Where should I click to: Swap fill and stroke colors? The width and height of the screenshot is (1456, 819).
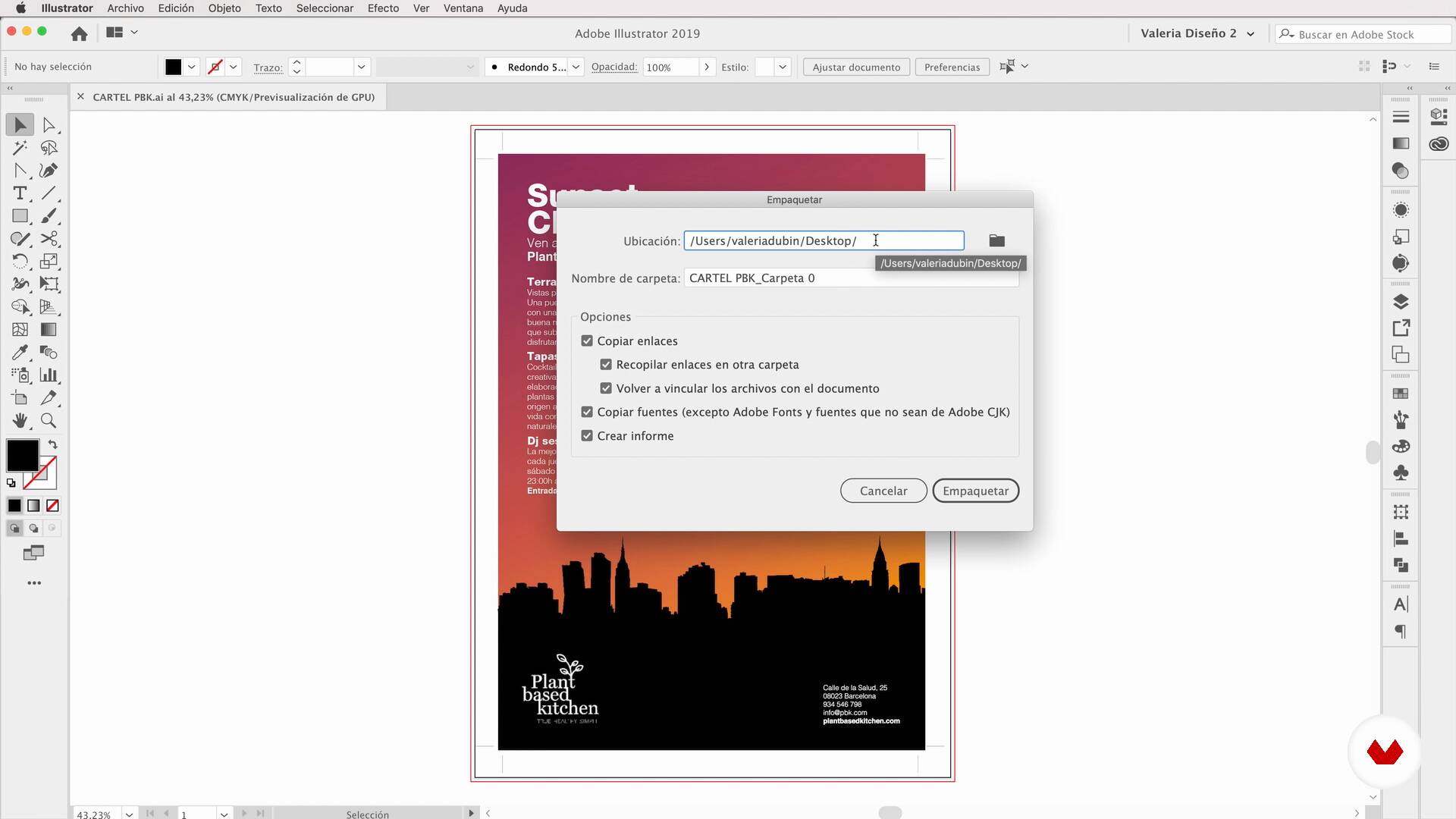tap(52, 444)
